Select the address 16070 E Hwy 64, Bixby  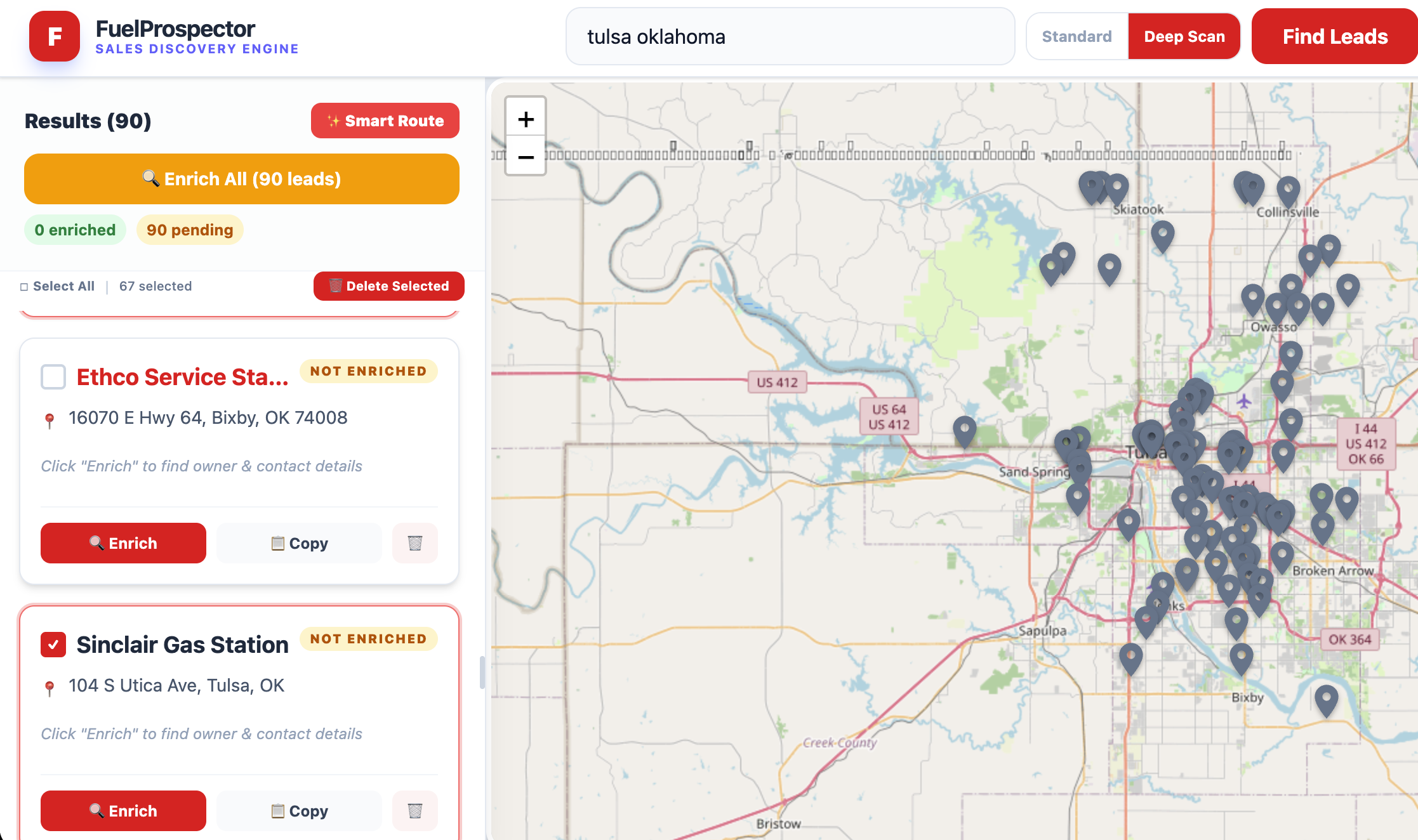[x=208, y=417]
